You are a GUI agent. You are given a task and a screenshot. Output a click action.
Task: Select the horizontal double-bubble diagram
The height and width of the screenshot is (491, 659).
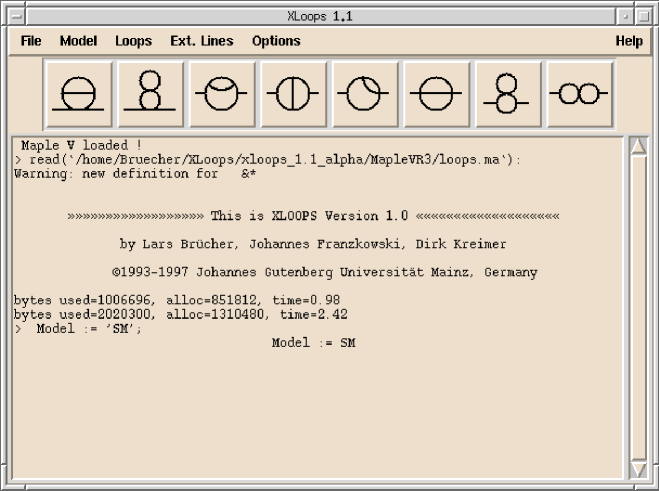point(579,94)
